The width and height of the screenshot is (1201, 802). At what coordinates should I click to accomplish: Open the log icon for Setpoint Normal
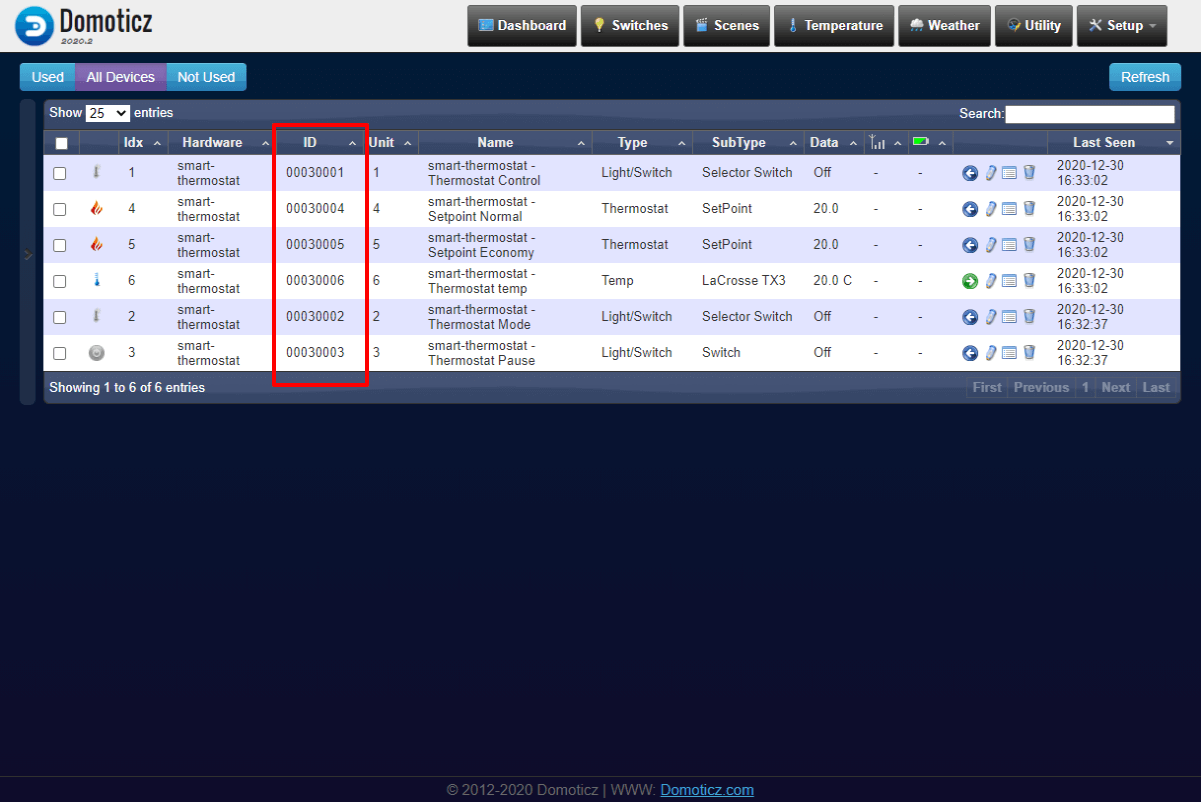tap(1009, 209)
